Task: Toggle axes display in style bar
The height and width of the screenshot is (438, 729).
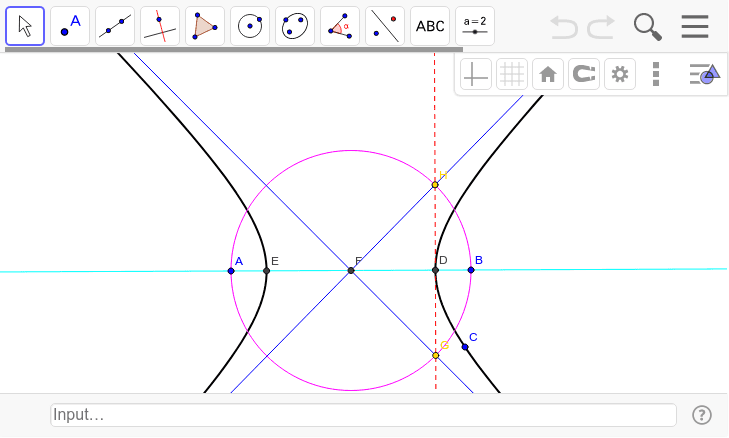Action: click(x=476, y=74)
